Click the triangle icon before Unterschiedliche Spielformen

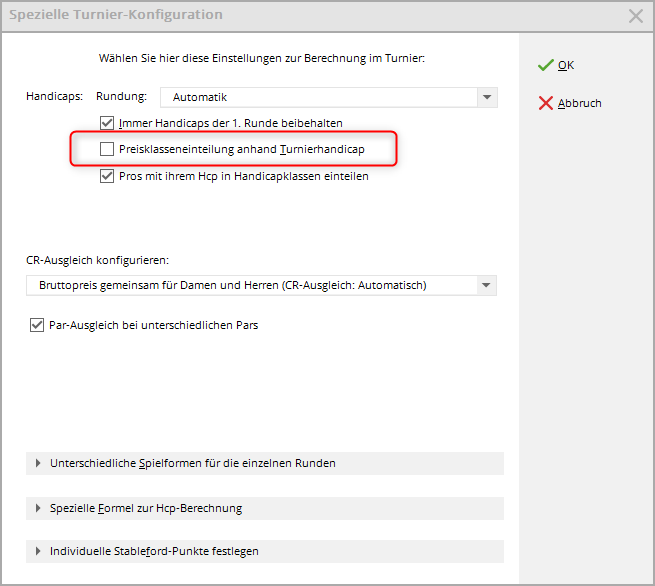click(x=39, y=463)
